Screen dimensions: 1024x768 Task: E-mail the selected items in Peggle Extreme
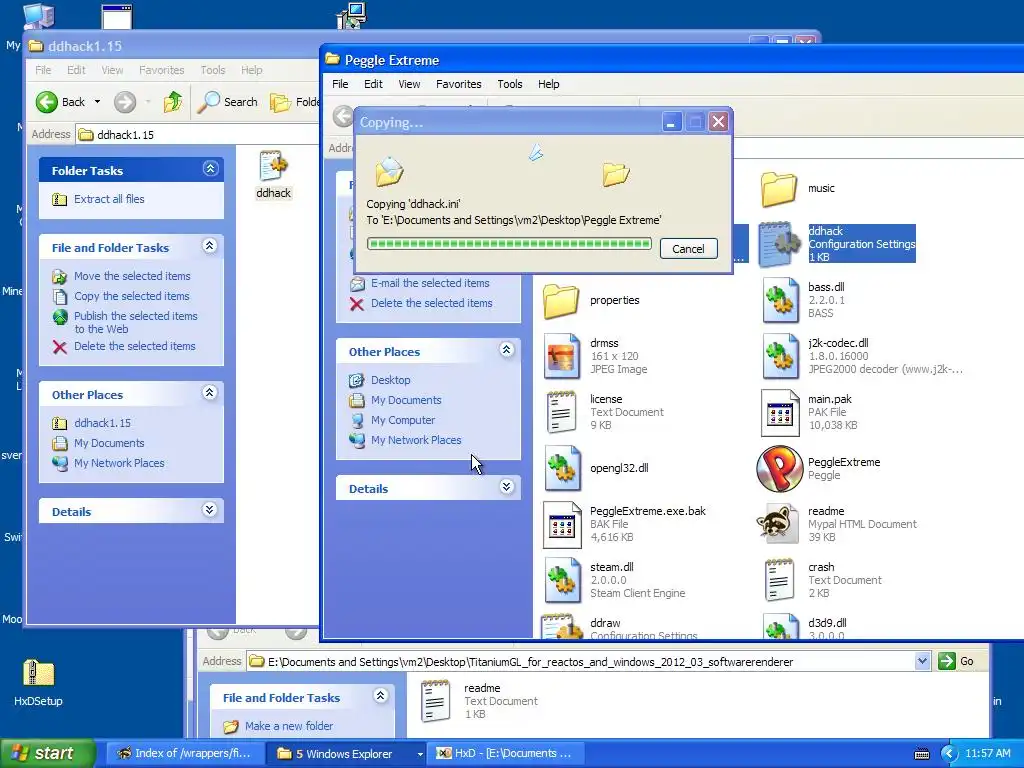pos(430,283)
